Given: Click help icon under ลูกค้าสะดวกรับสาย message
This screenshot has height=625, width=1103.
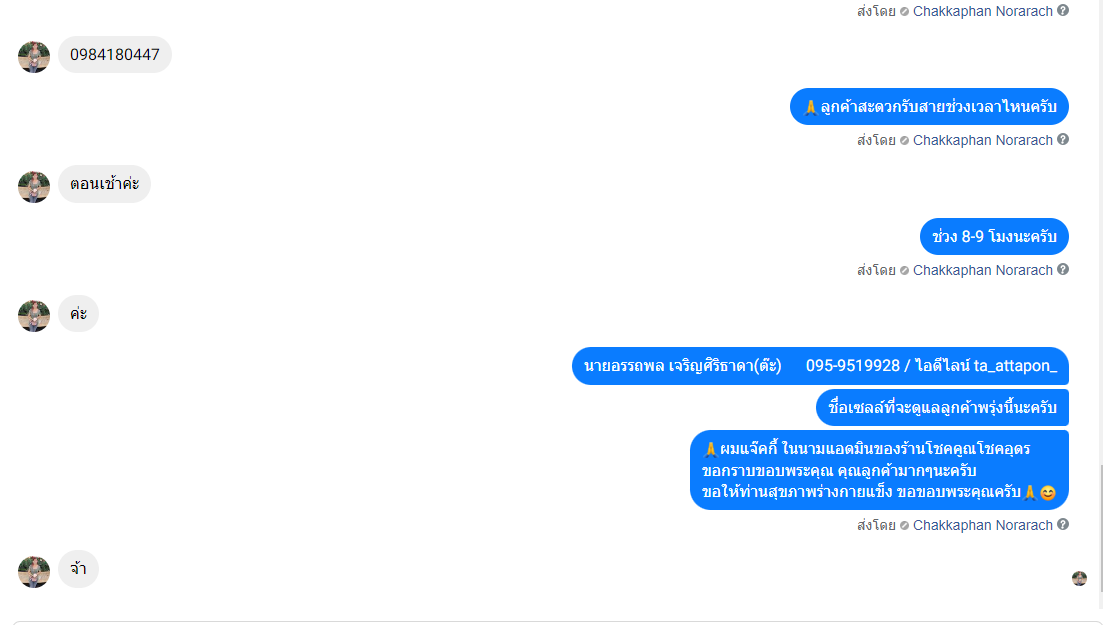Looking at the screenshot, I should 1063,139.
